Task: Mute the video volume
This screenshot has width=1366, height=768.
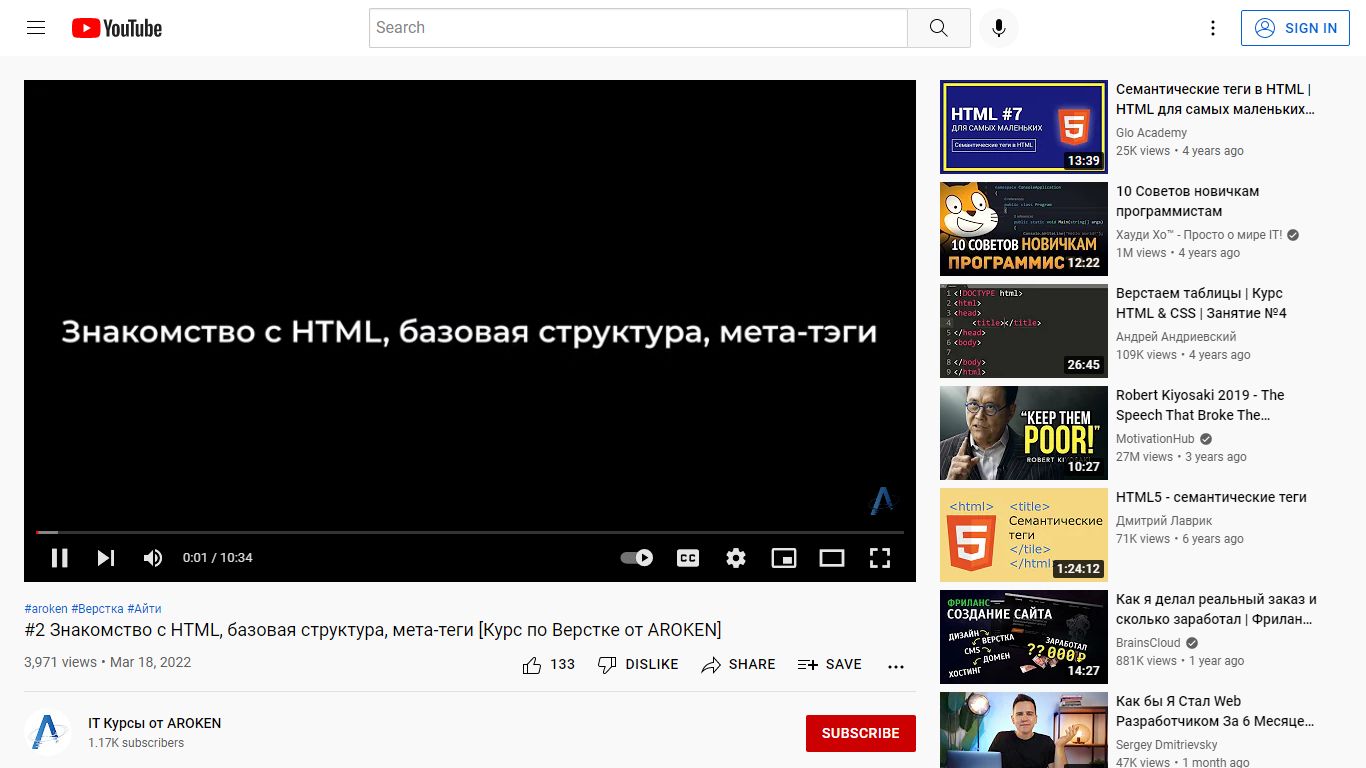Action: 153,558
